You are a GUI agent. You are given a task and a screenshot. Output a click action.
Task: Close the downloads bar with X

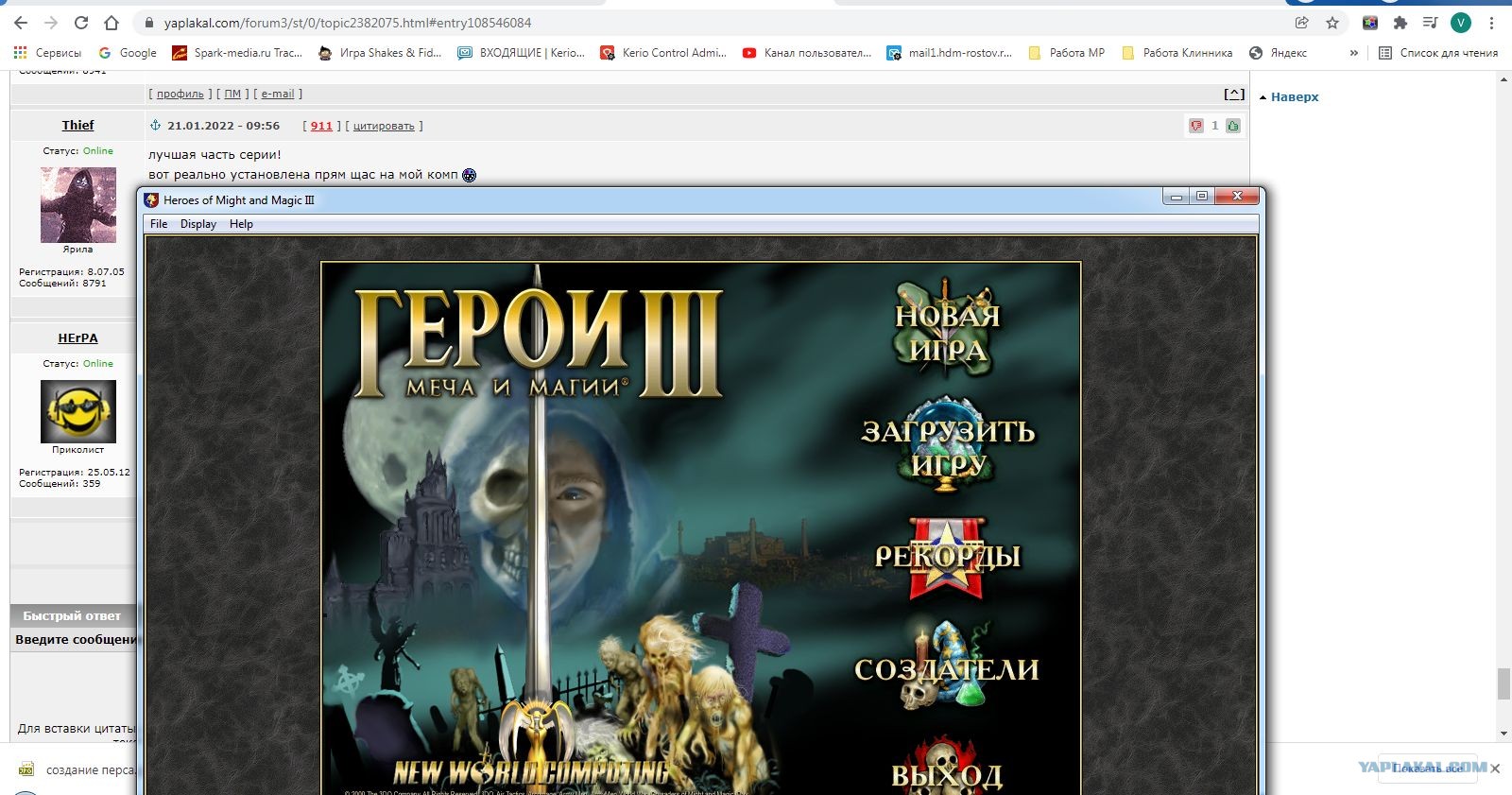point(1495,769)
